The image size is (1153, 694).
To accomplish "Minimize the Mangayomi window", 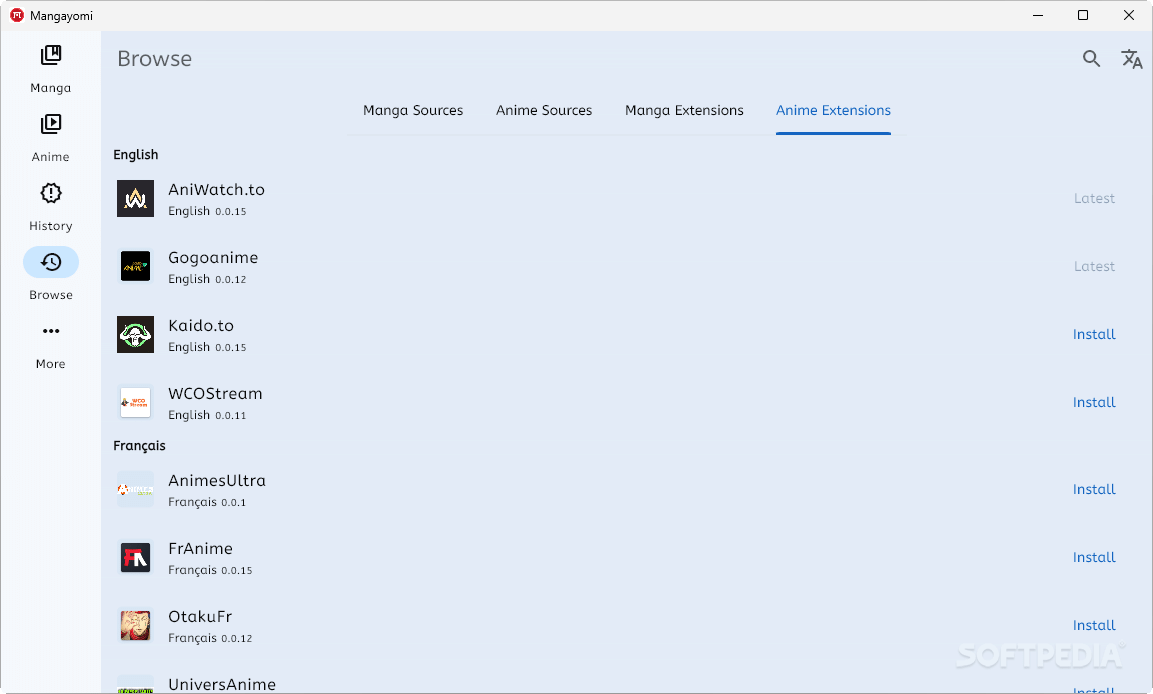I will 1038,15.
